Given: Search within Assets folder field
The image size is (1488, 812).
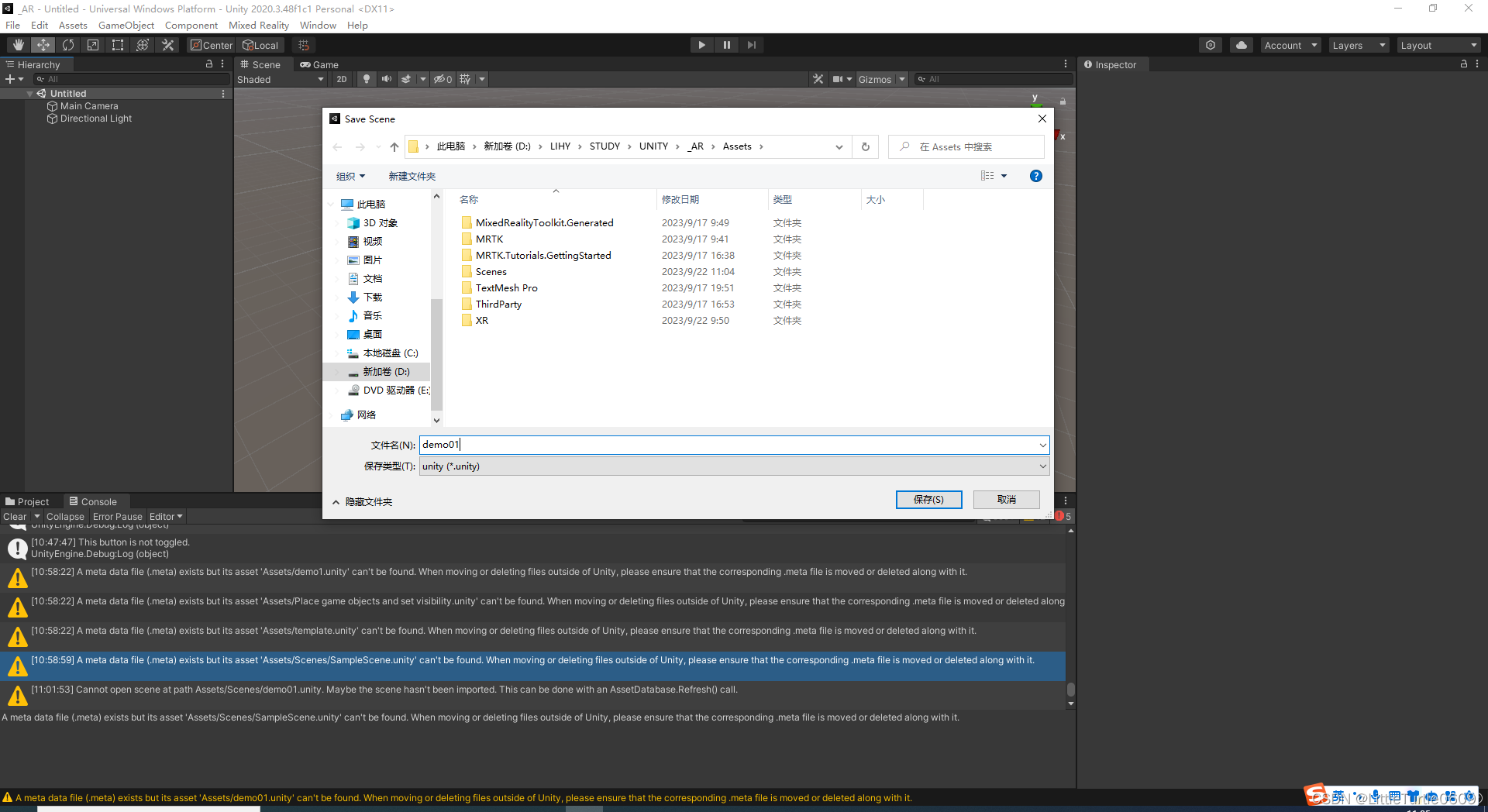Looking at the screenshot, I should (x=966, y=147).
